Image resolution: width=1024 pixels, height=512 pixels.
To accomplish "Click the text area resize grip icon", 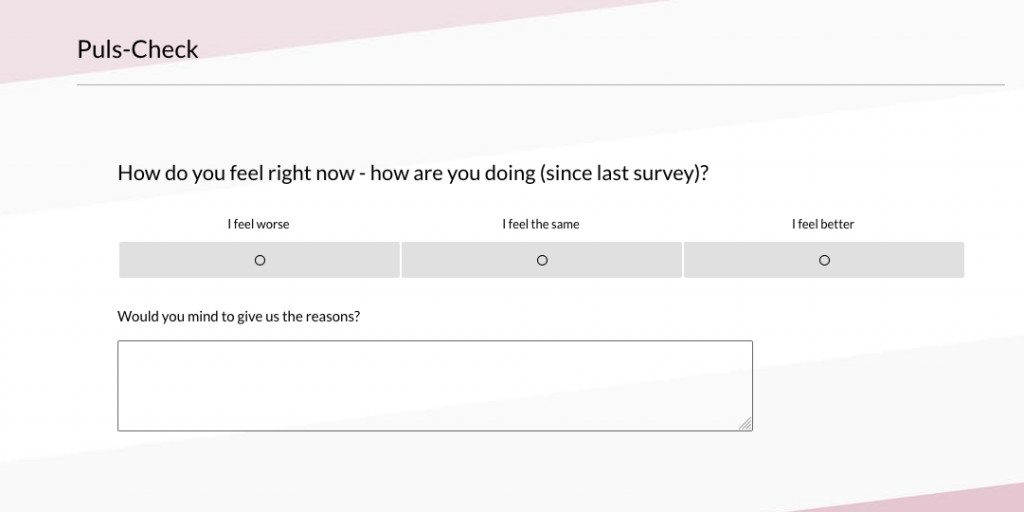I will [x=745, y=423].
